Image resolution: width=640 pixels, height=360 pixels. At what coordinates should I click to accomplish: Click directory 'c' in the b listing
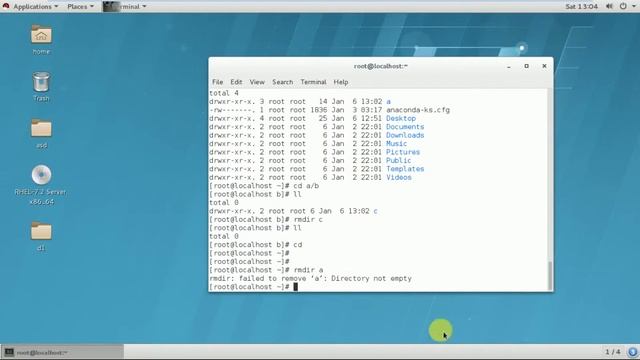pyautogui.click(x=376, y=211)
